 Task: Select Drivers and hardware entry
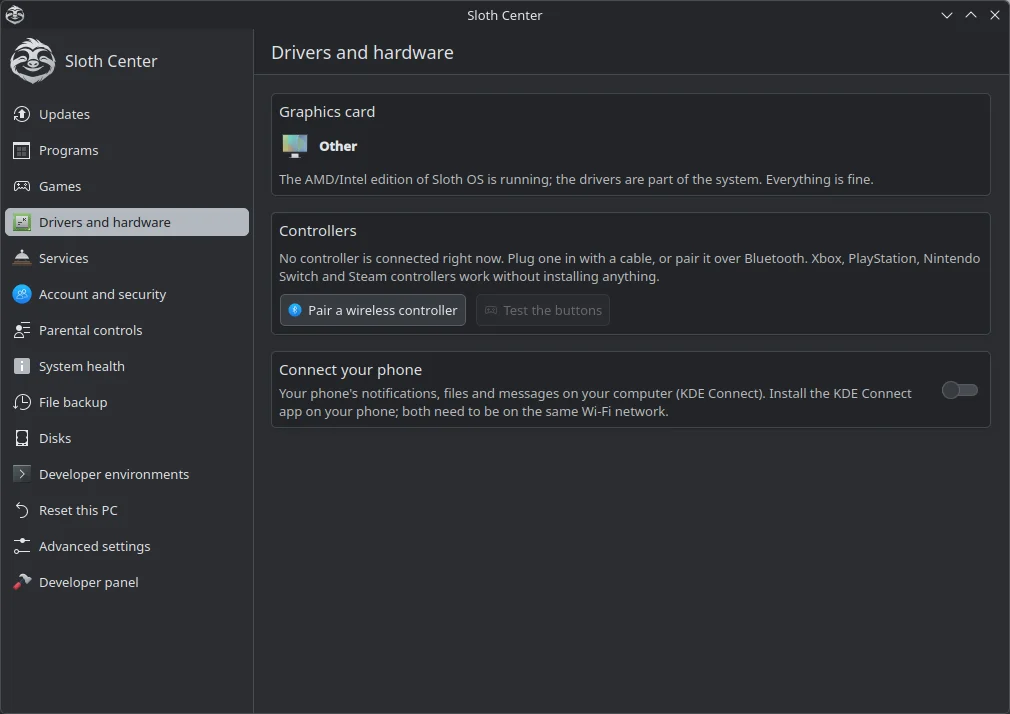pyautogui.click(x=127, y=222)
